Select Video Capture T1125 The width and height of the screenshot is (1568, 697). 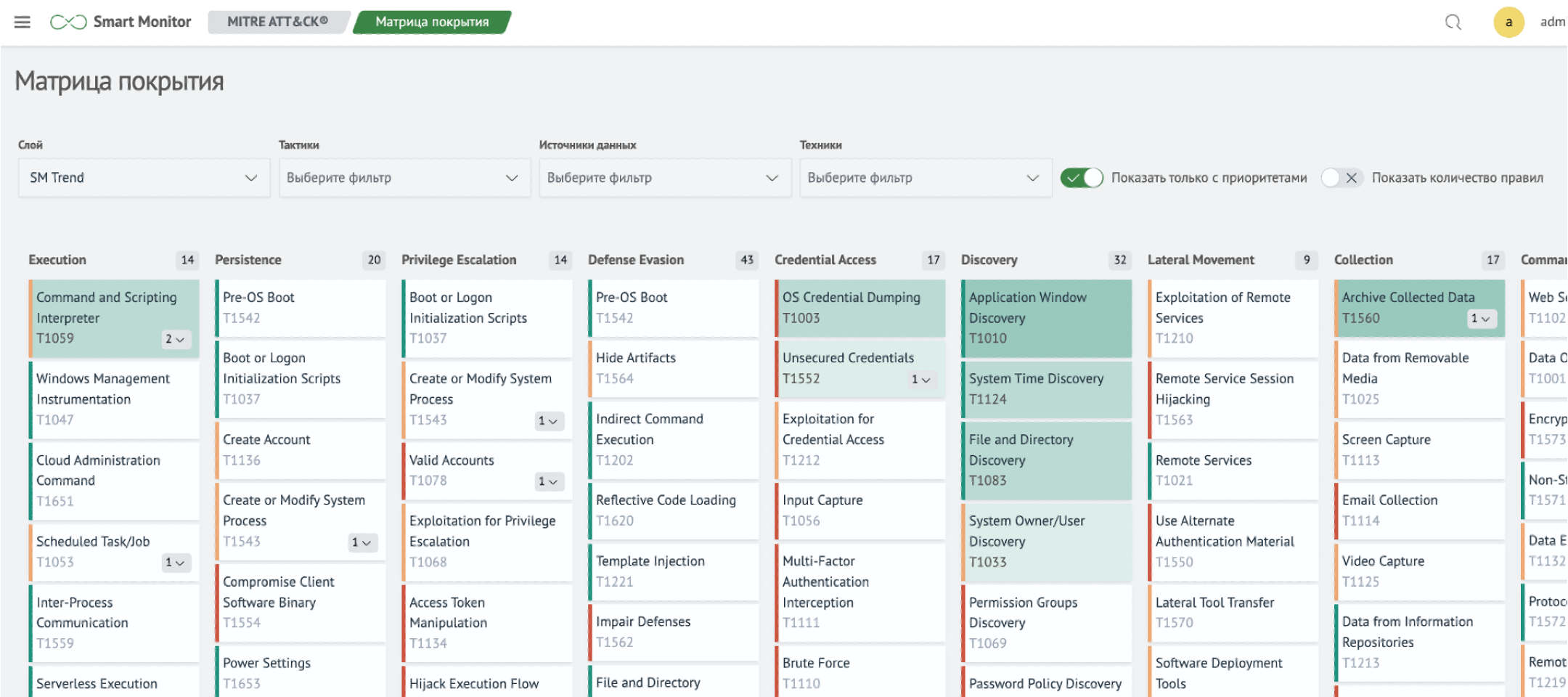pyautogui.click(x=1420, y=572)
